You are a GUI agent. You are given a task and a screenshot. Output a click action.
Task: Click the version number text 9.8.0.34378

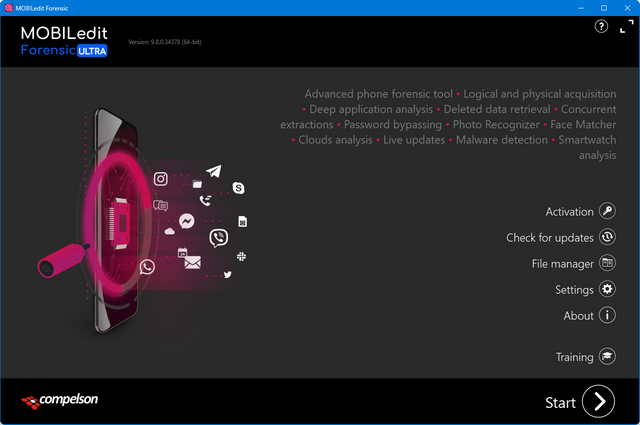click(x=165, y=42)
